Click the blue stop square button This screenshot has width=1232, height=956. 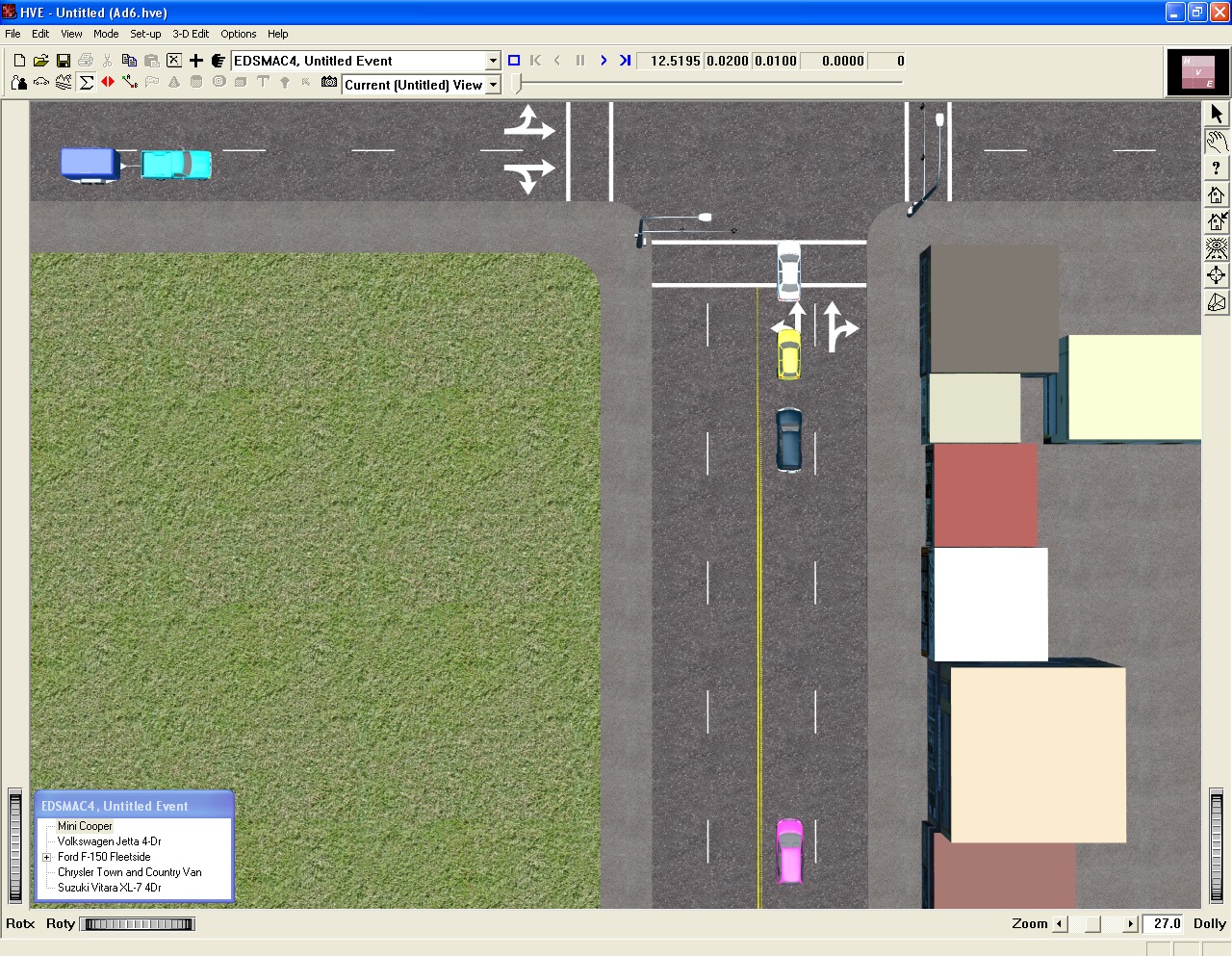pyautogui.click(x=514, y=61)
